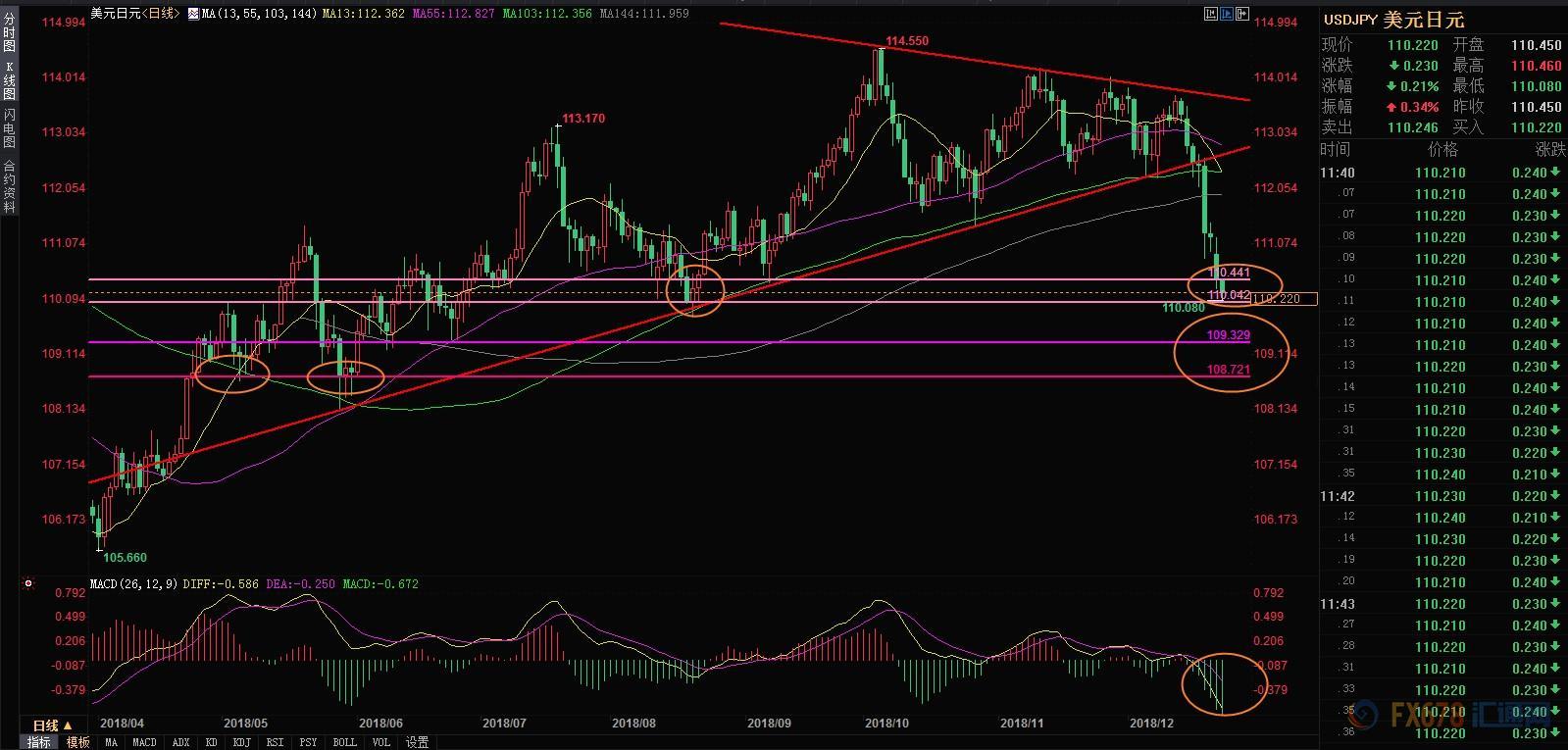Screen dimensions: 1568x750
Task: Click the 110.080 low price label on chart
Action: 1184,308
